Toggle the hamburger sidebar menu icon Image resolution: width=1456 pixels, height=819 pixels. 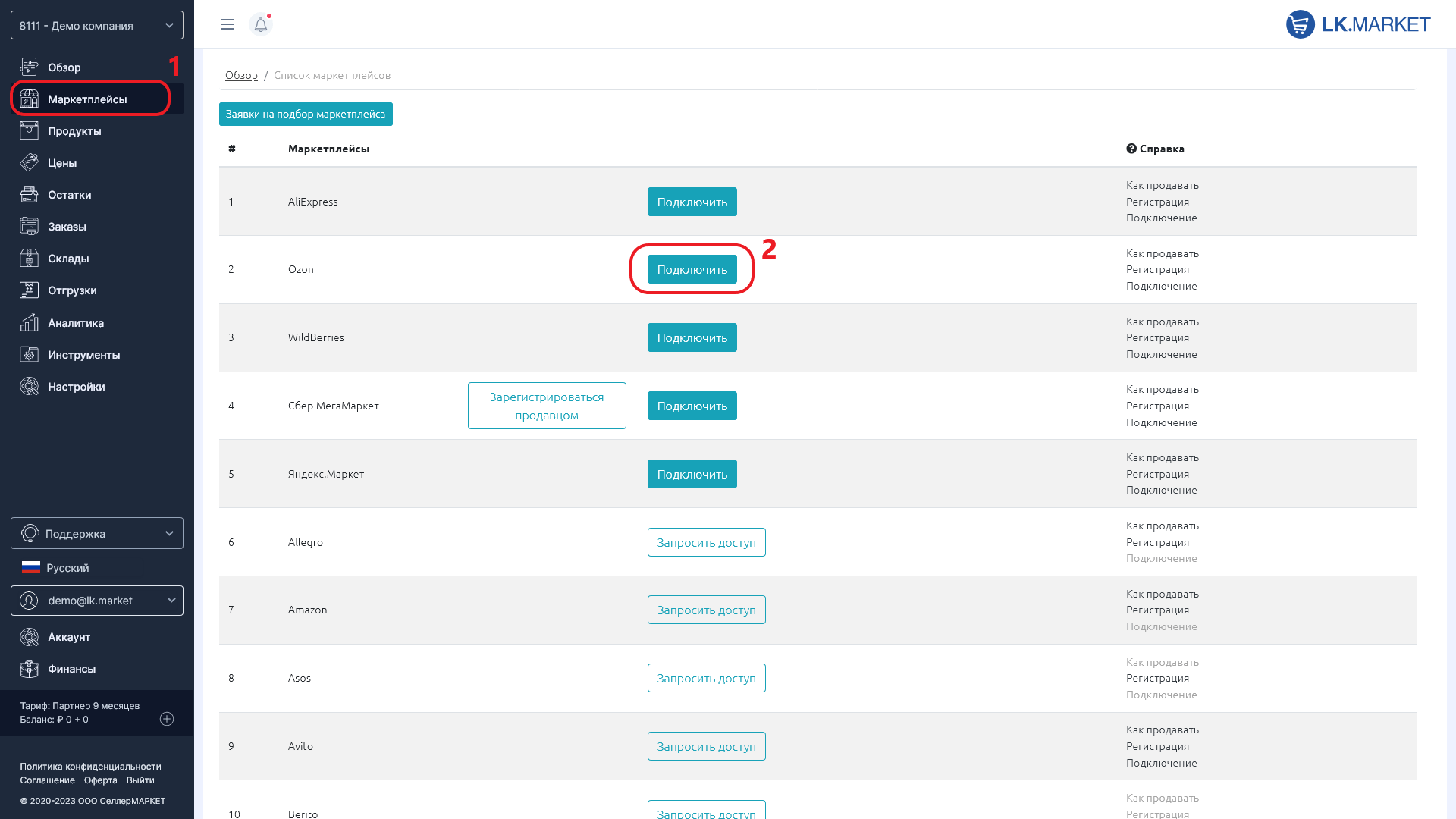point(227,24)
